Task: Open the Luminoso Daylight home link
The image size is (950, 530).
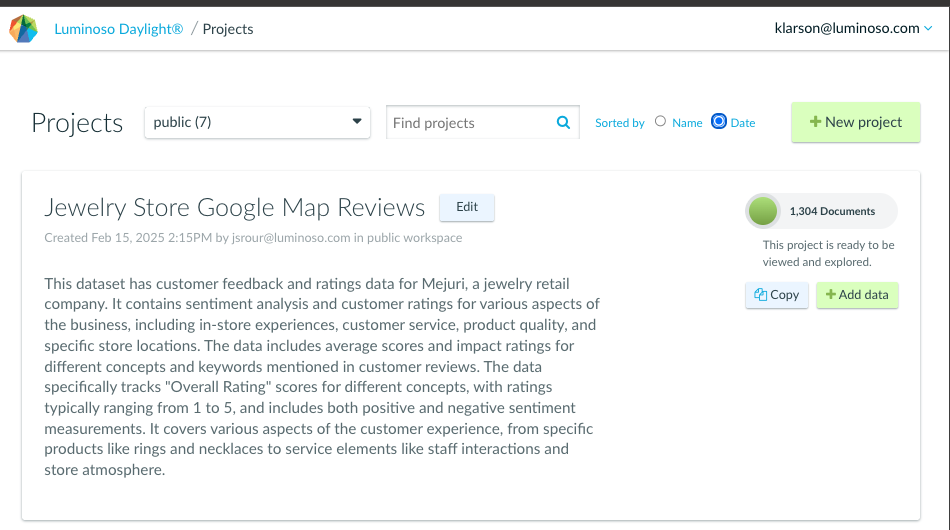Action: tap(119, 29)
